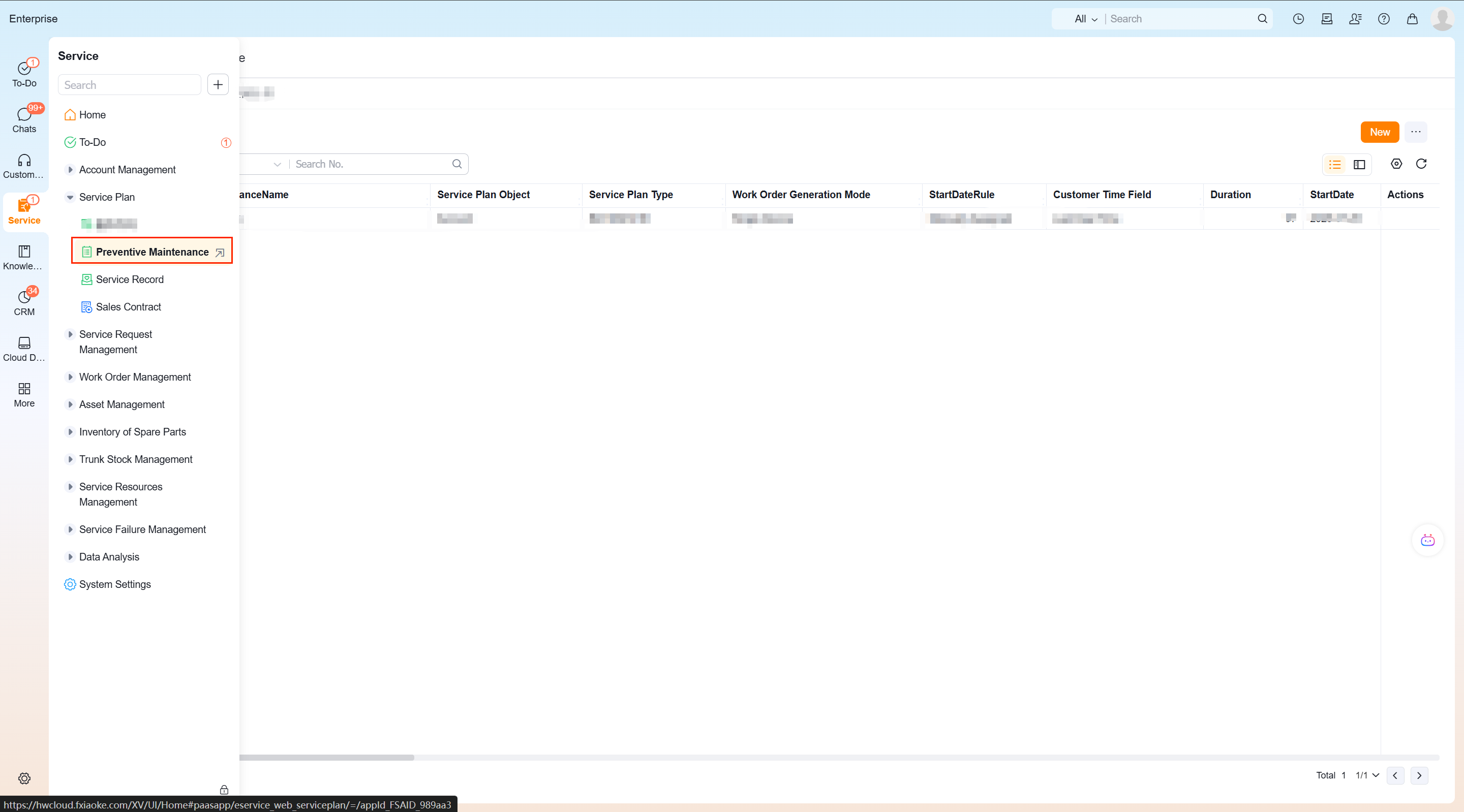Open the shopping bag icon
The height and width of the screenshot is (812, 1464).
point(1412,19)
